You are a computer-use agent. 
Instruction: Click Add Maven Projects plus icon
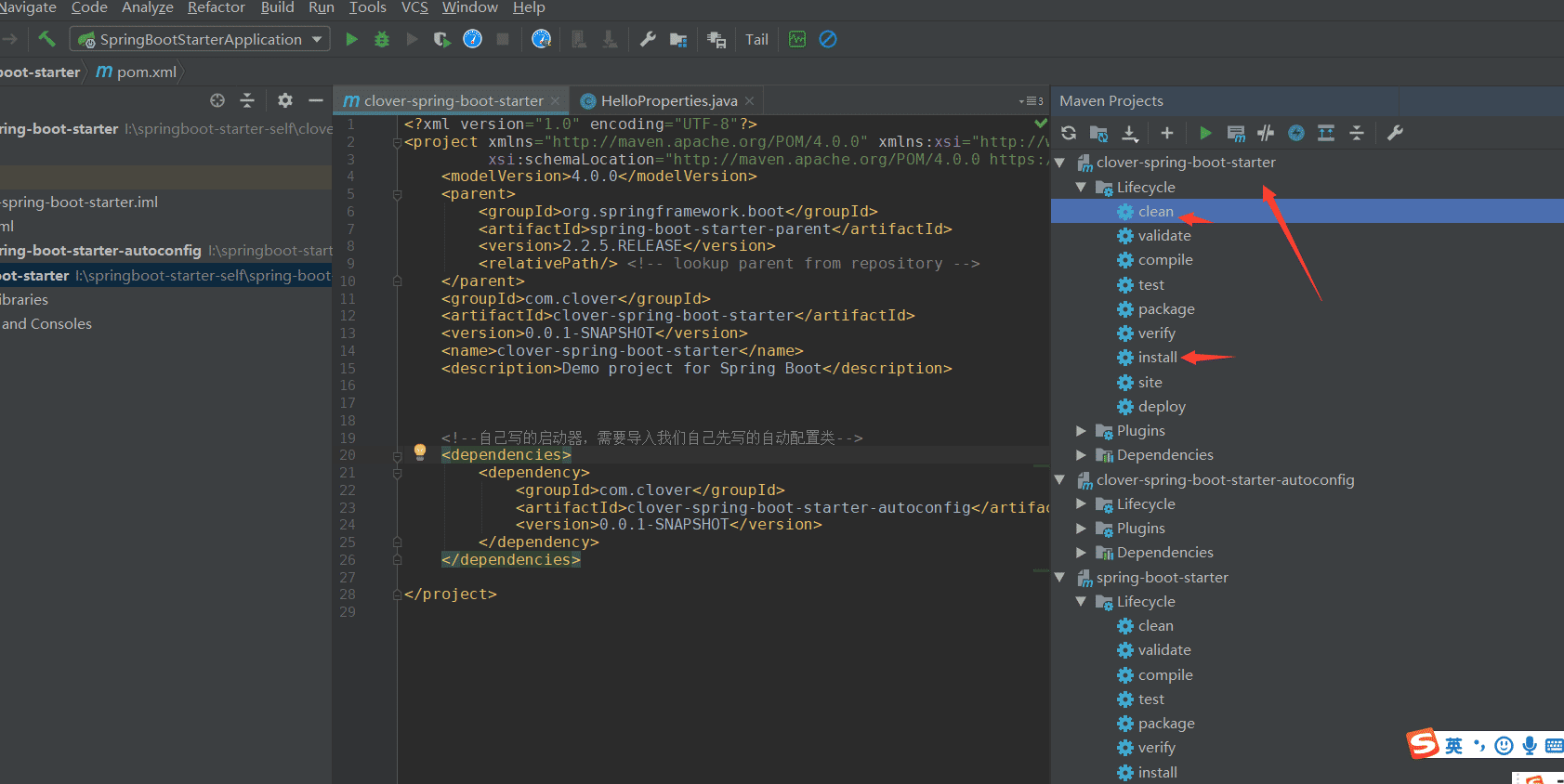1167,133
